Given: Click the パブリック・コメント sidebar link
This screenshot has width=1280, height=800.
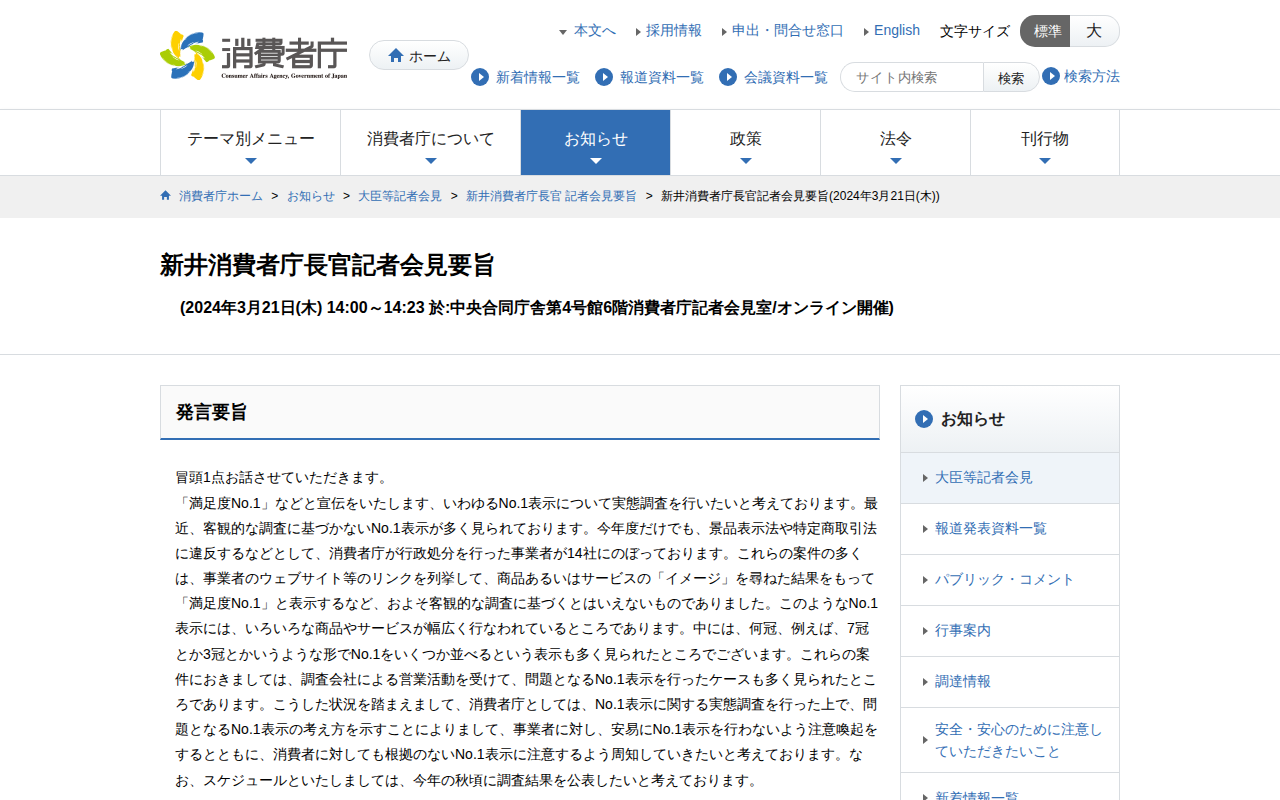Looking at the screenshot, I should 1005,579.
